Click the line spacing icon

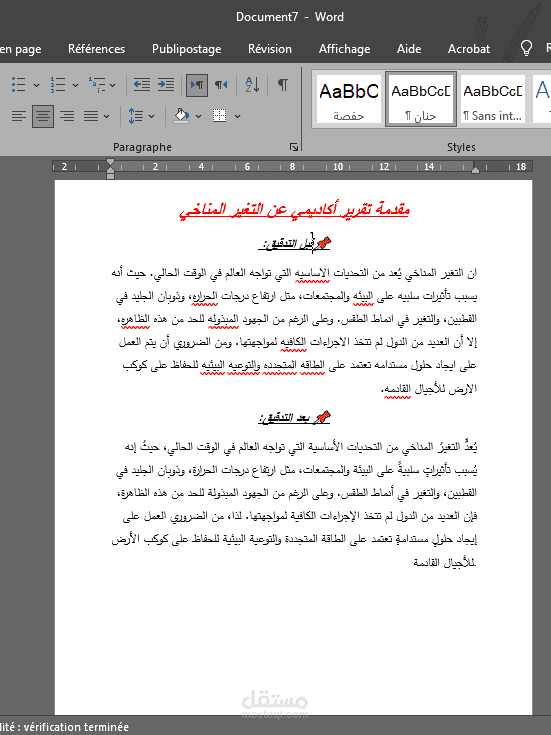pos(136,116)
